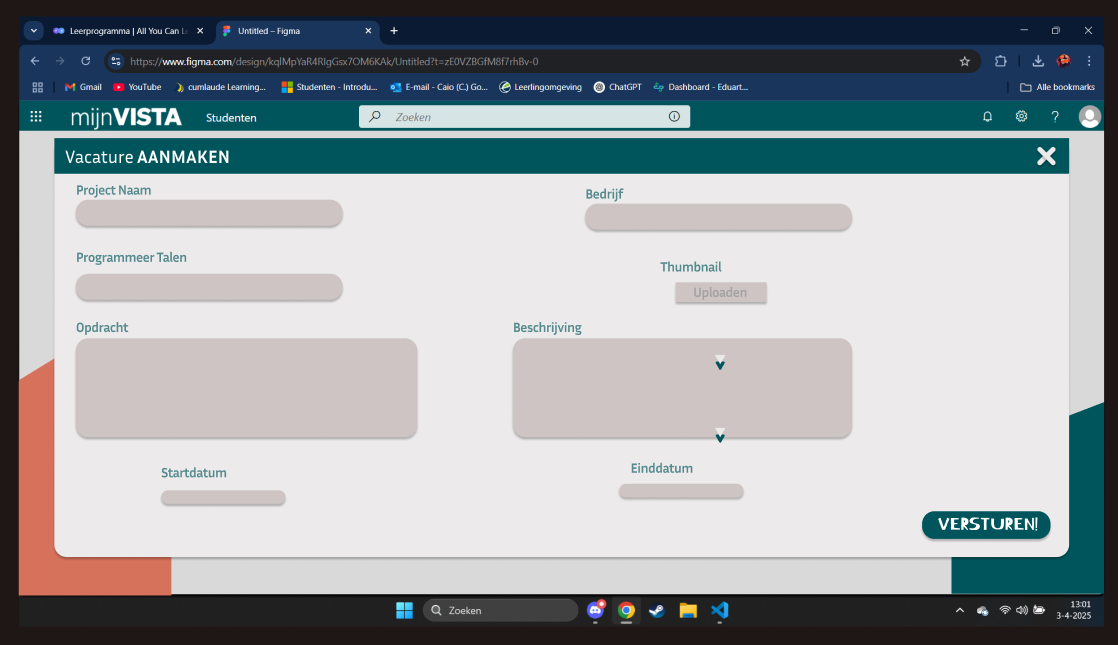Viewport: 1118px width, 645px height.
Task: Open the Chrome downloads icon
Action: tap(1038, 61)
